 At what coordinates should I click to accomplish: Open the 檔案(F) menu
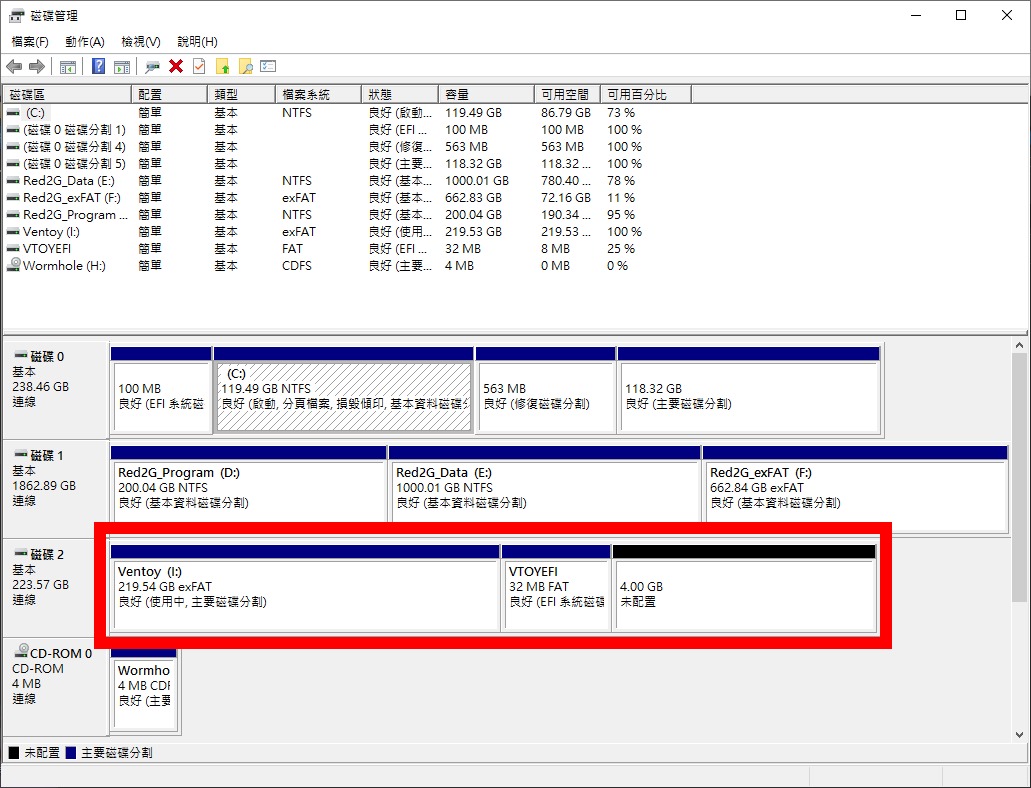[x=30, y=42]
